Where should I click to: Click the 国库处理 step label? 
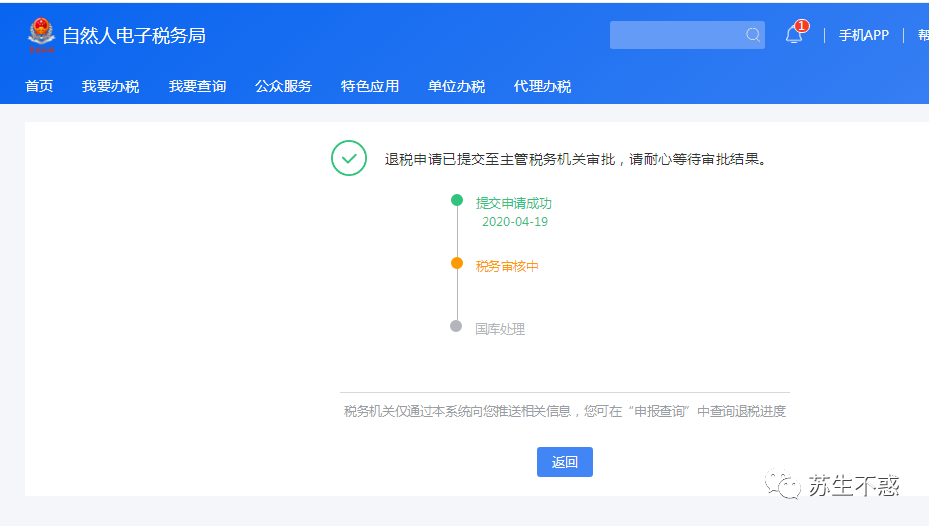click(500, 329)
